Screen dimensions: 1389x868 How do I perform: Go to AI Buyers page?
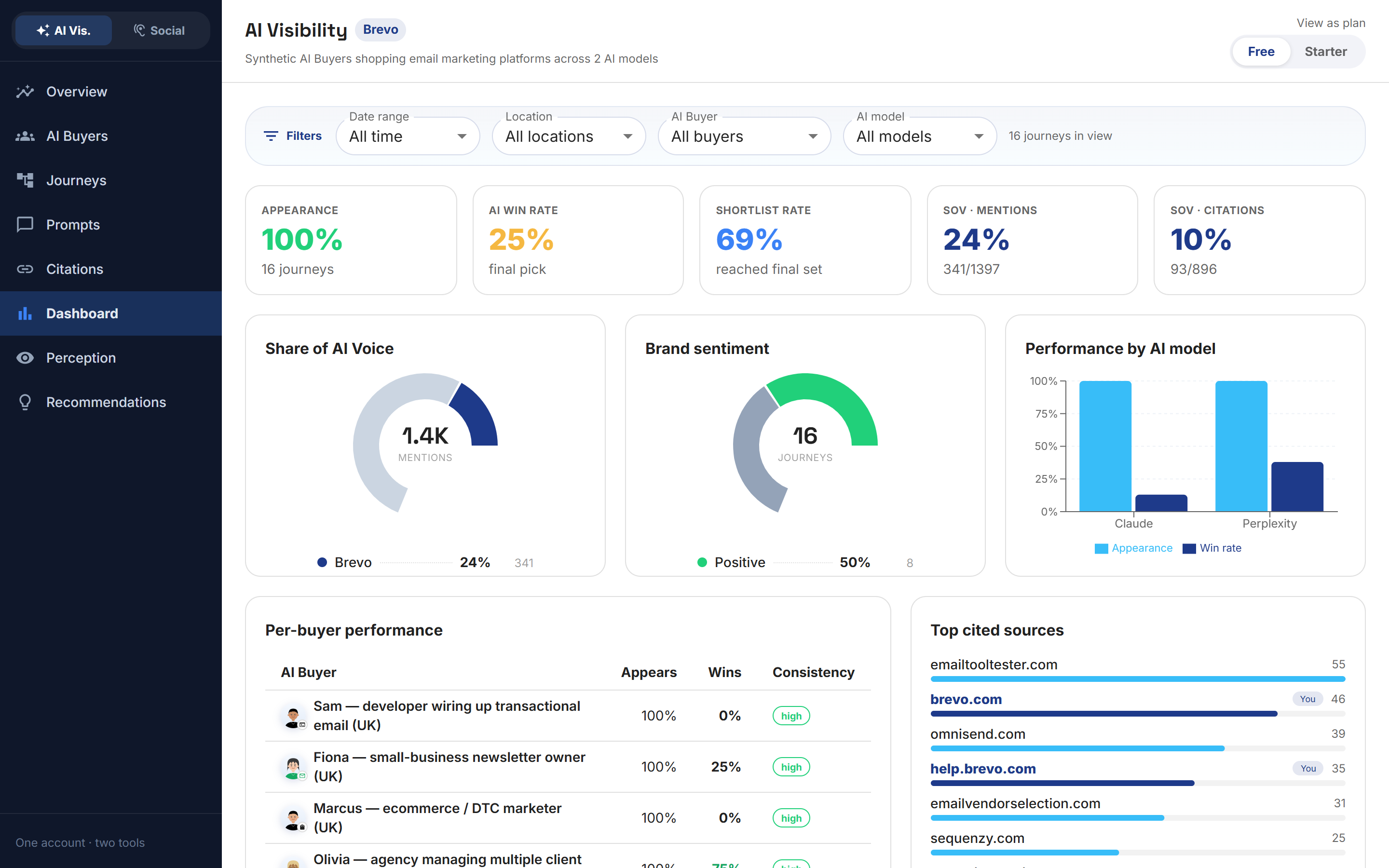(111, 136)
